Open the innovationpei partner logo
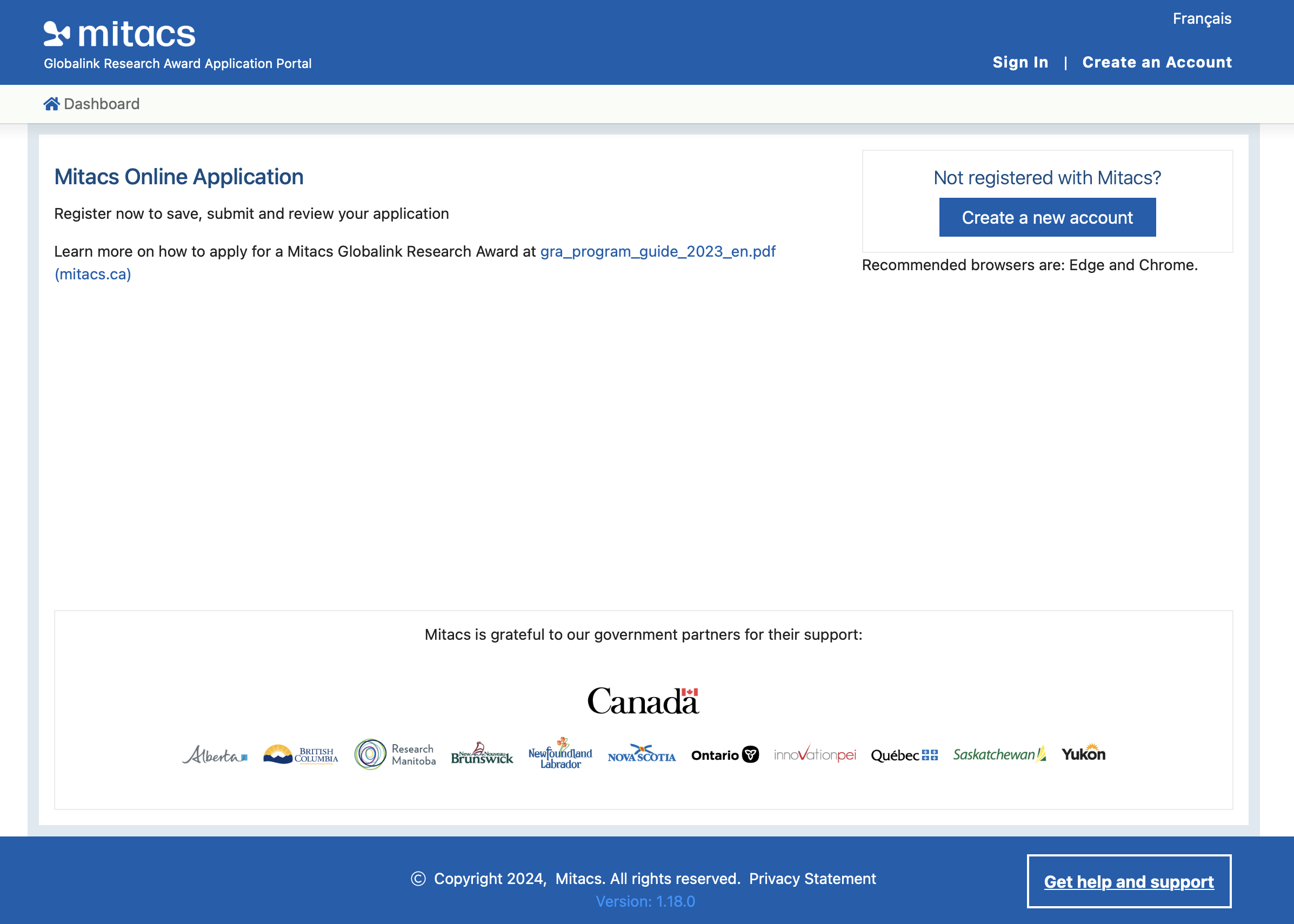 pyautogui.click(x=815, y=754)
